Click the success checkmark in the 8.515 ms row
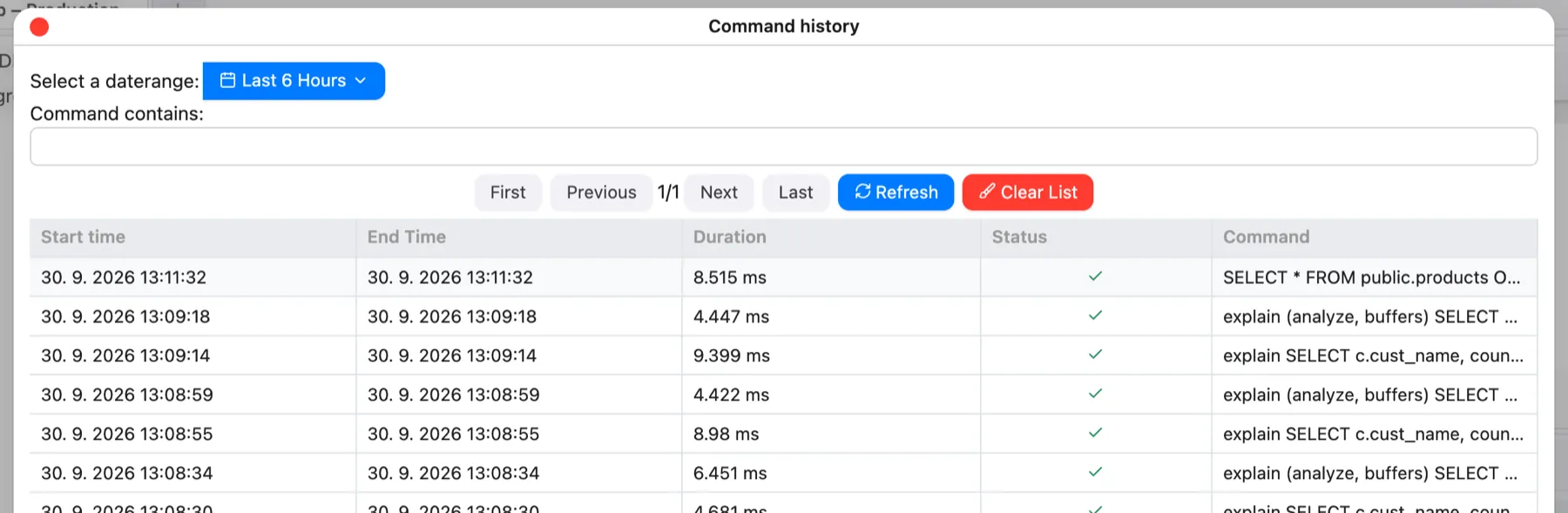Viewport: 1568px width, 513px height. click(x=1096, y=276)
